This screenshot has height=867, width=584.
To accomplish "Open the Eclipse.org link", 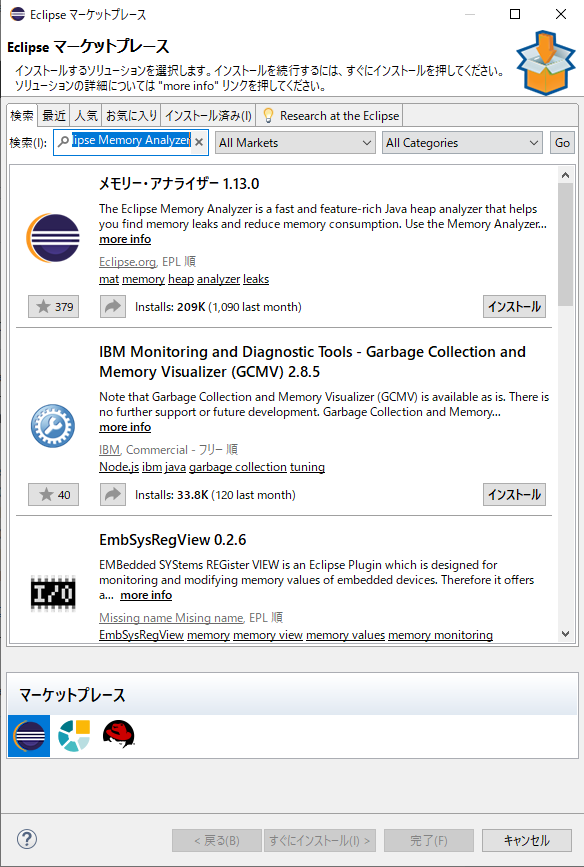I will (x=123, y=260).
